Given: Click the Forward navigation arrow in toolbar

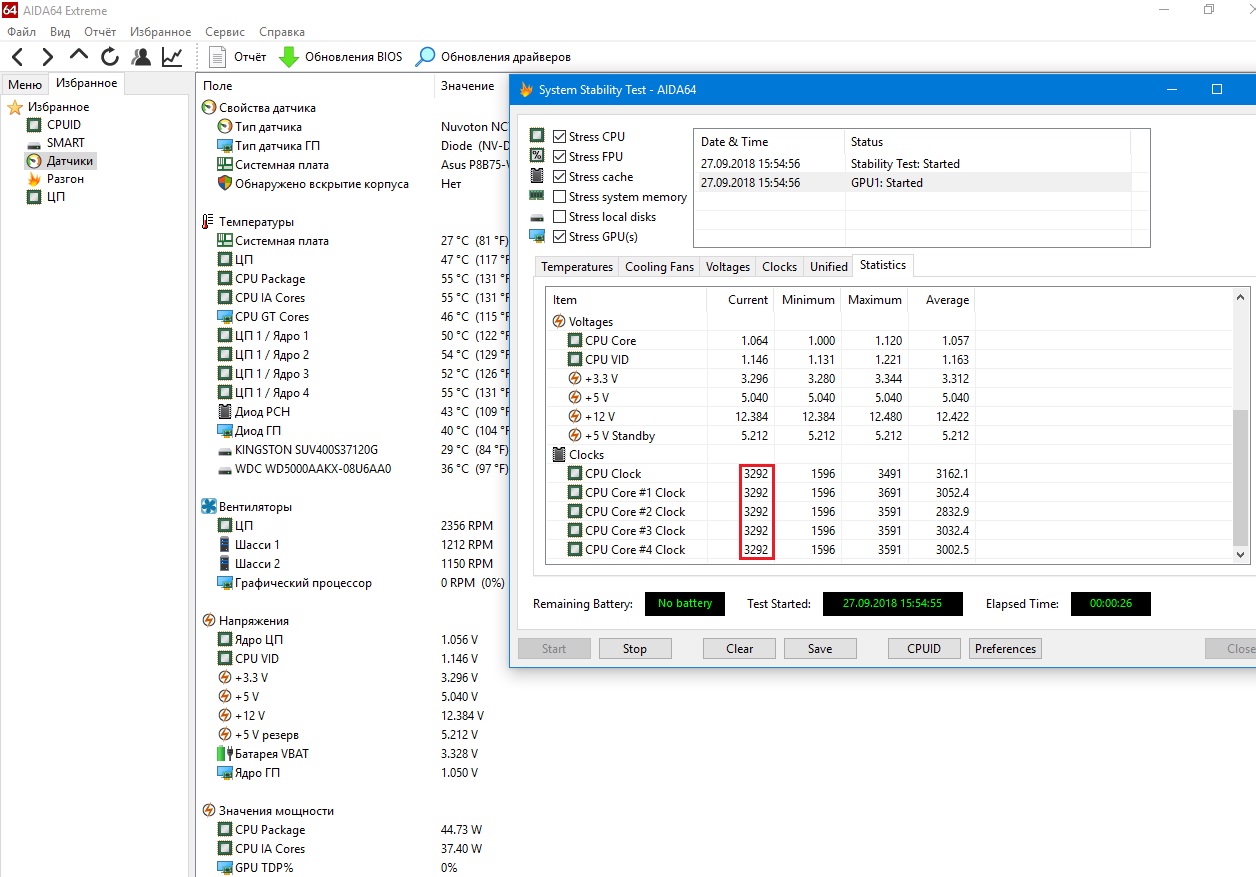Looking at the screenshot, I should coord(48,57).
